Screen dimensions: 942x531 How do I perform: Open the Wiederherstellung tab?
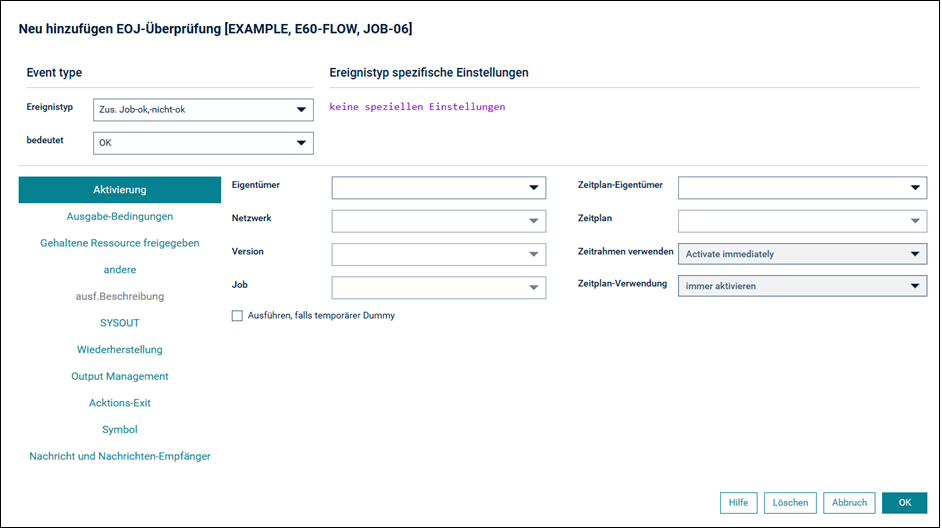tap(120, 350)
